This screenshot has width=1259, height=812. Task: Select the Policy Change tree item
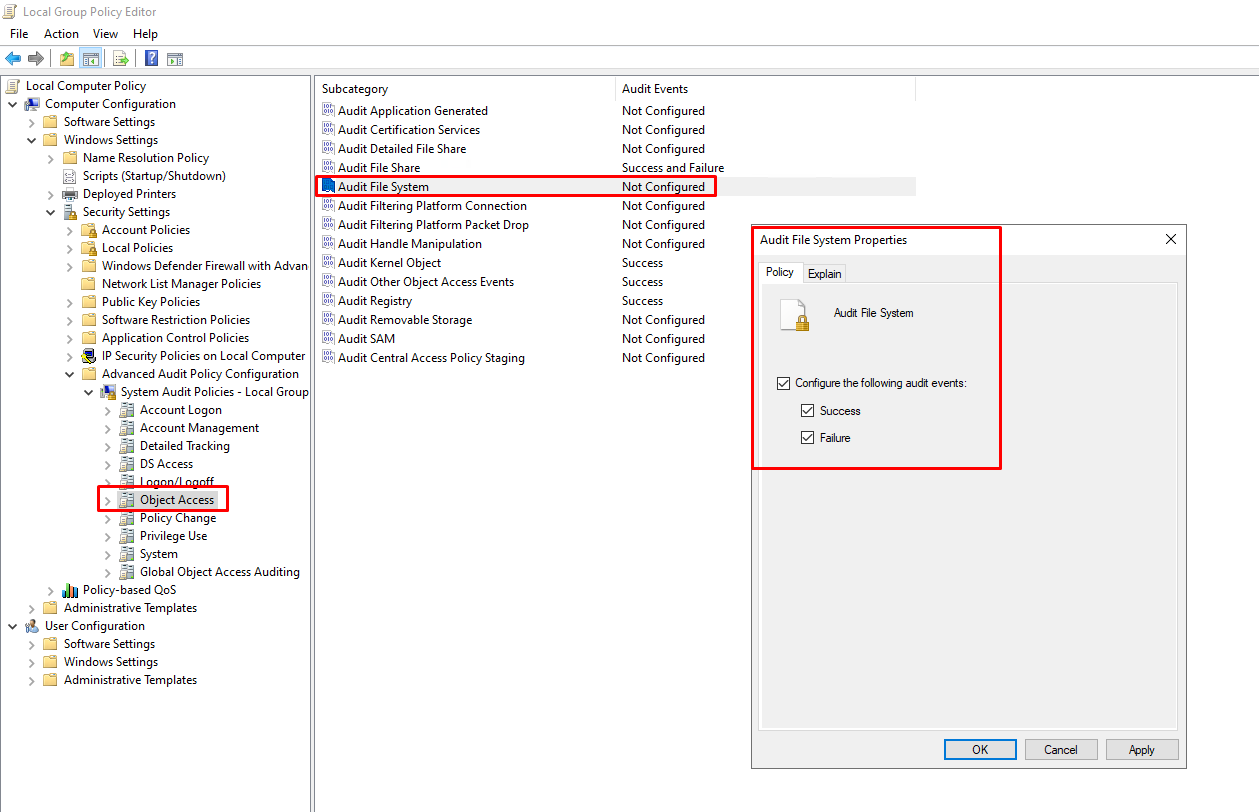(178, 518)
